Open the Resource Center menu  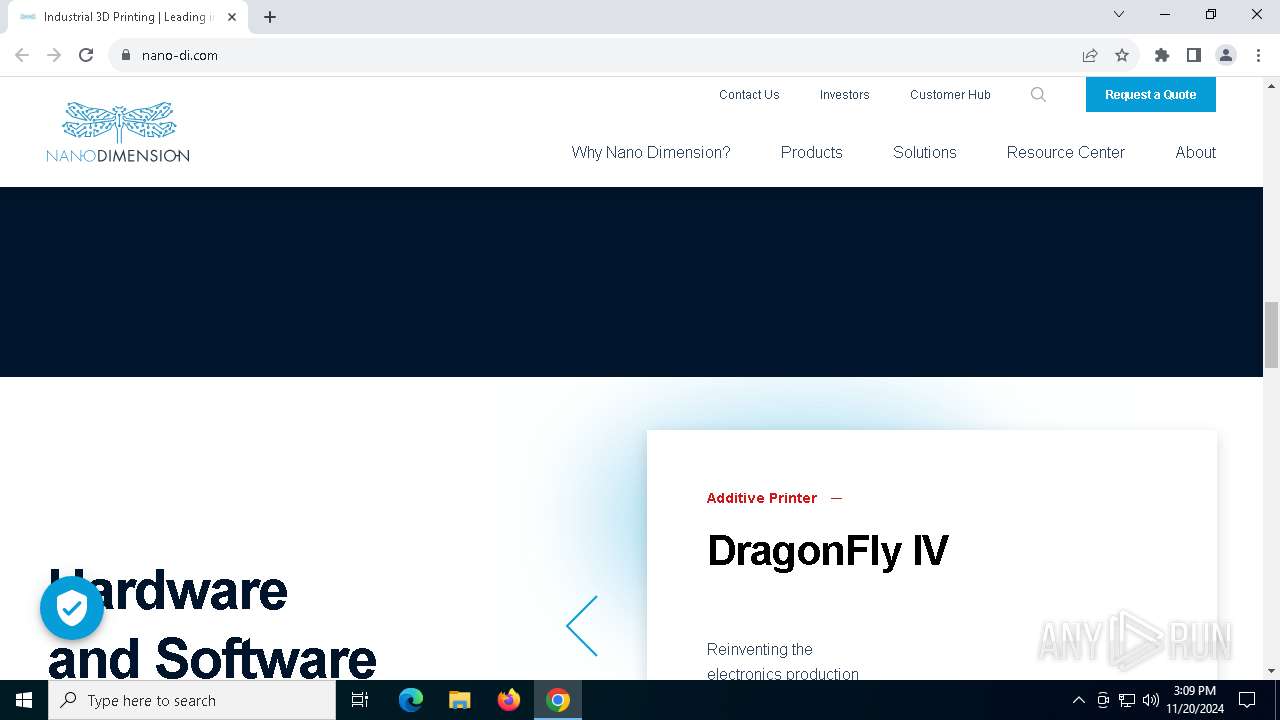pos(1066,152)
